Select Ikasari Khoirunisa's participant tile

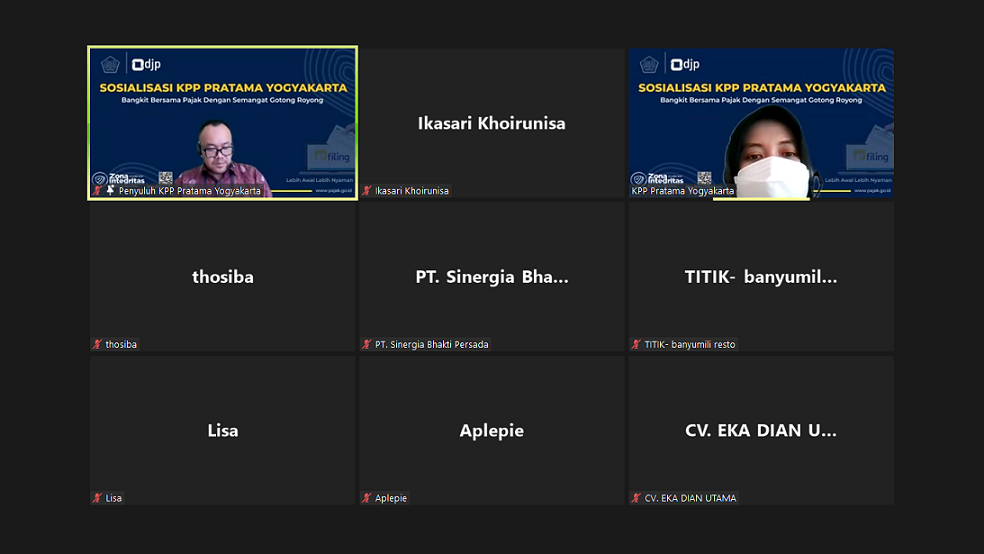click(x=491, y=122)
